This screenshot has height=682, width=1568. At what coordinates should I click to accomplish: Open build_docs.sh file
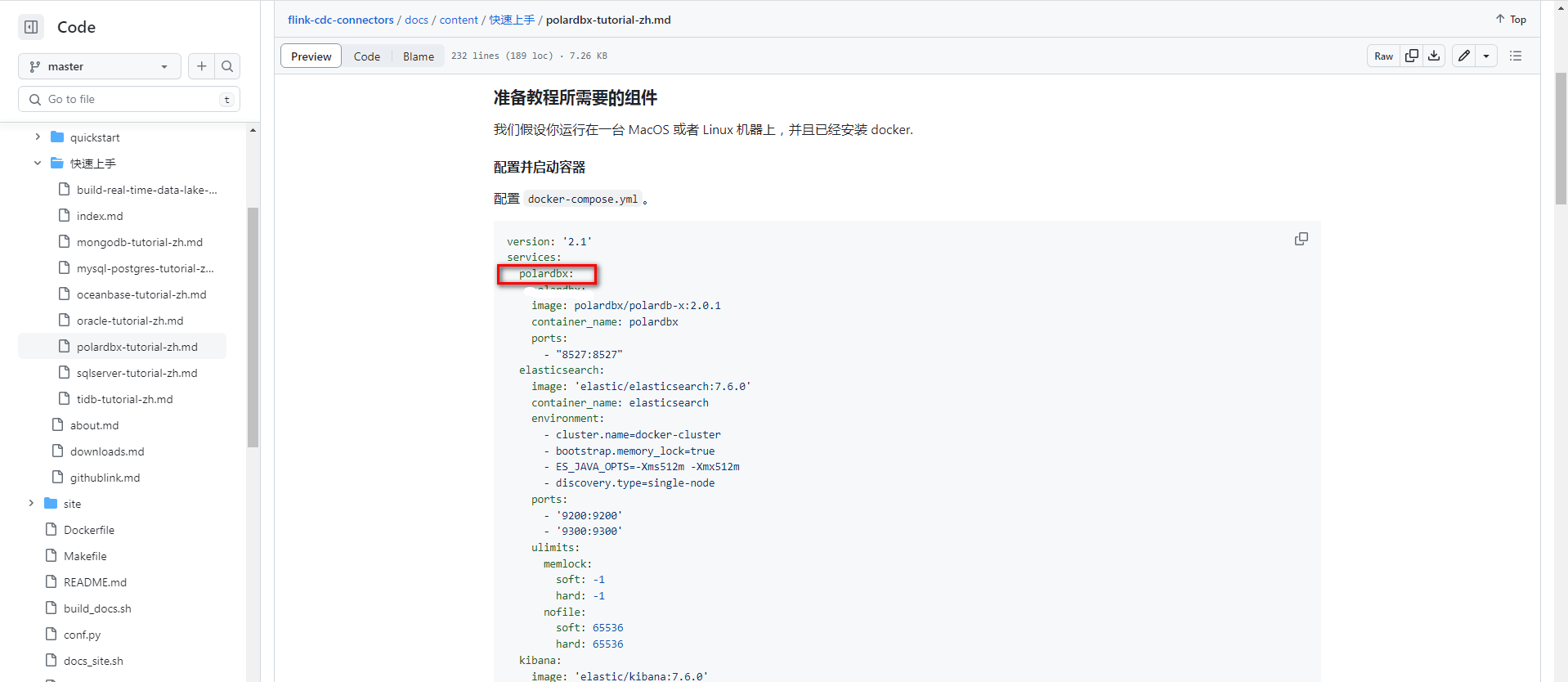point(97,608)
